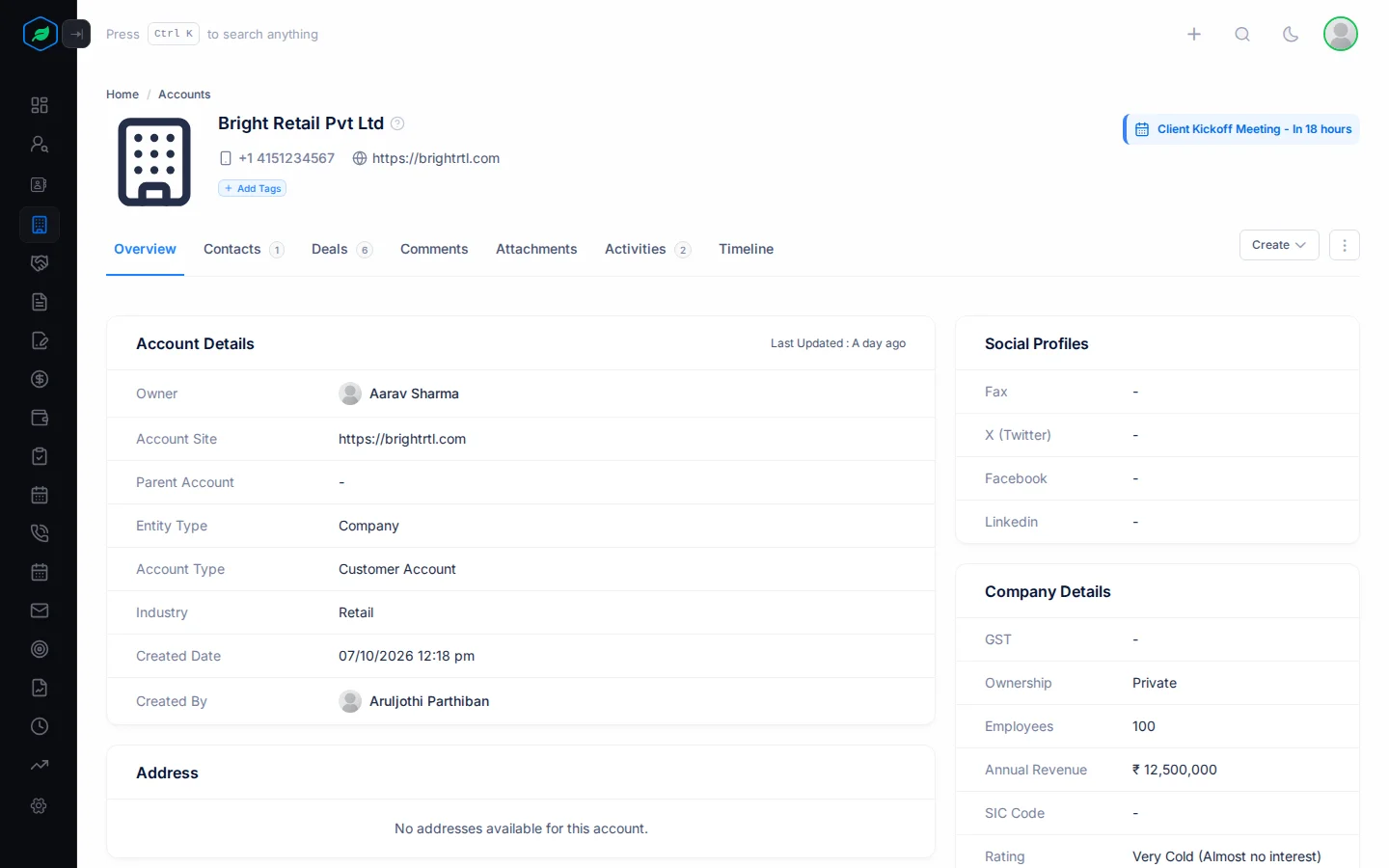Open the user profile avatar menu
Viewport: 1389px width, 868px height.
point(1341,34)
